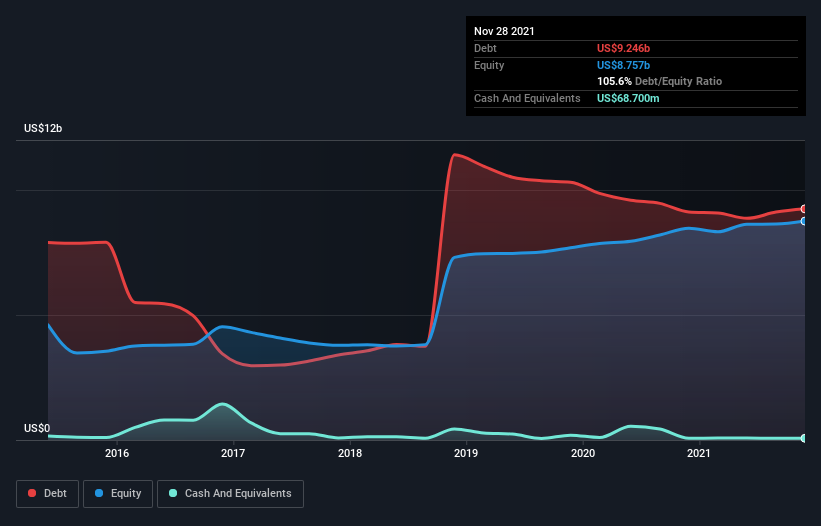Click the US$12b y-axis label

pyautogui.click(x=43, y=128)
